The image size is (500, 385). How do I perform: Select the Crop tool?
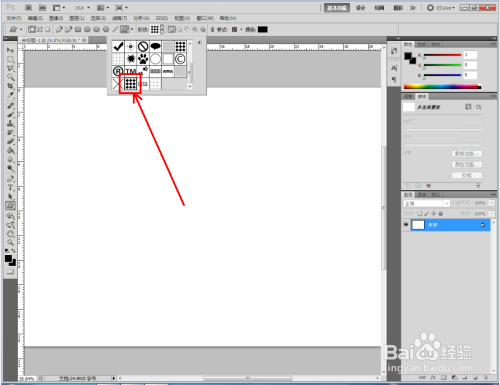click(10, 86)
